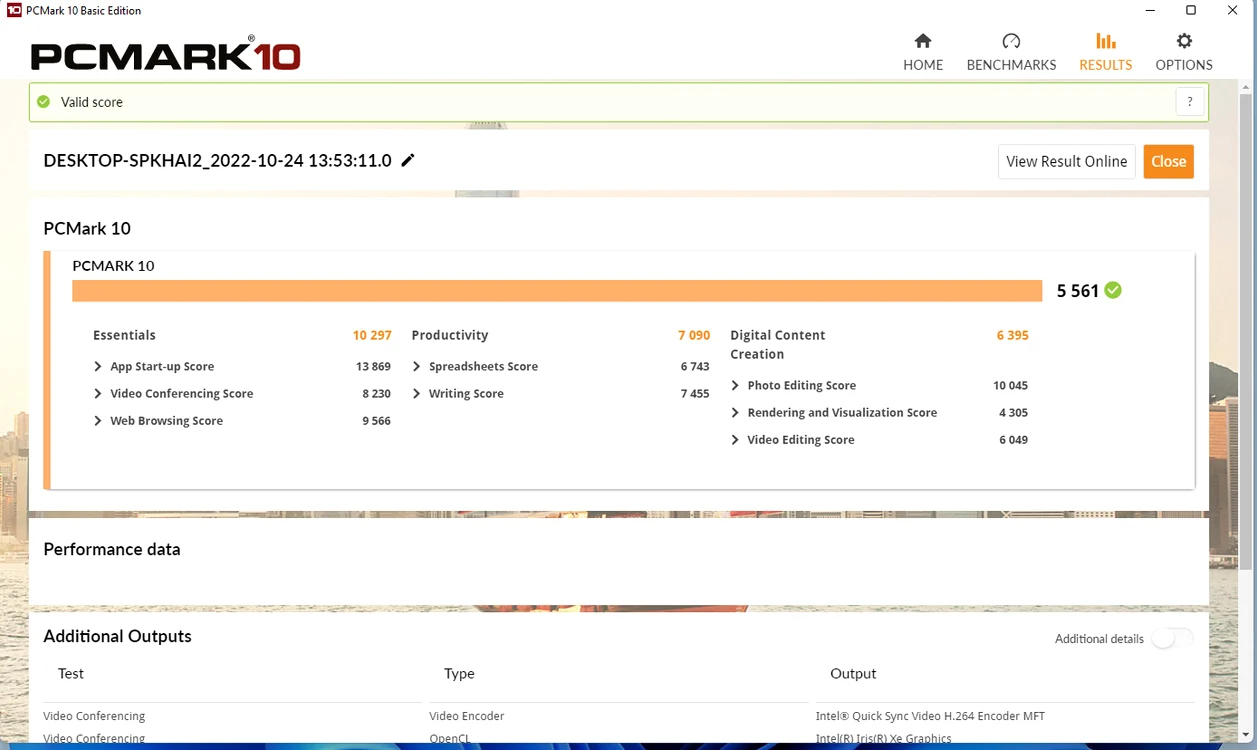
Task: Minimize the PCMark 10 window
Action: click(x=1149, y=10)
